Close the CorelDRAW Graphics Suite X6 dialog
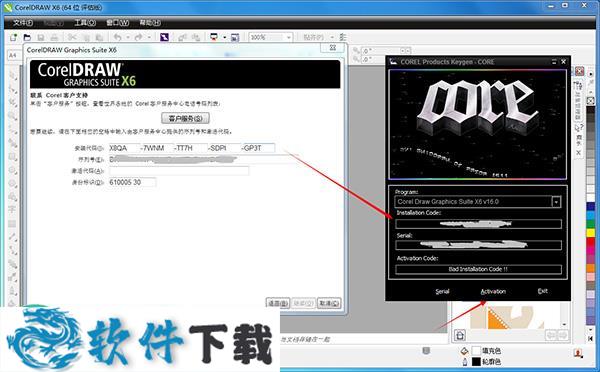This screenshot has width=600, height=372. tap(333, 47)
